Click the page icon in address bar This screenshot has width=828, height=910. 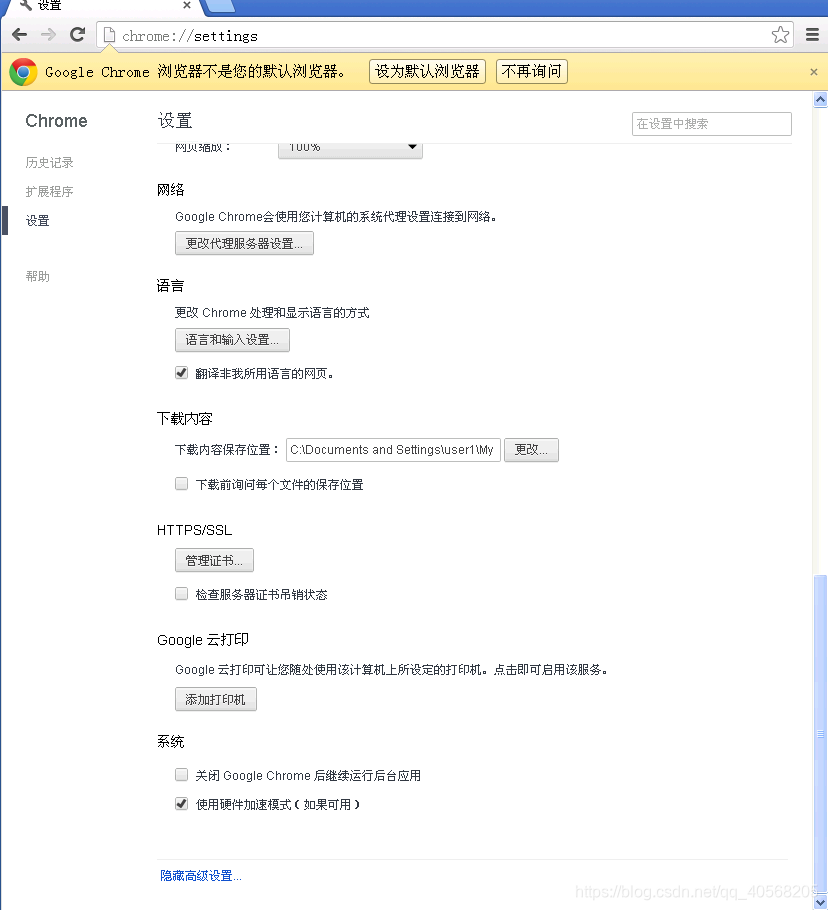tap(109, 35)
